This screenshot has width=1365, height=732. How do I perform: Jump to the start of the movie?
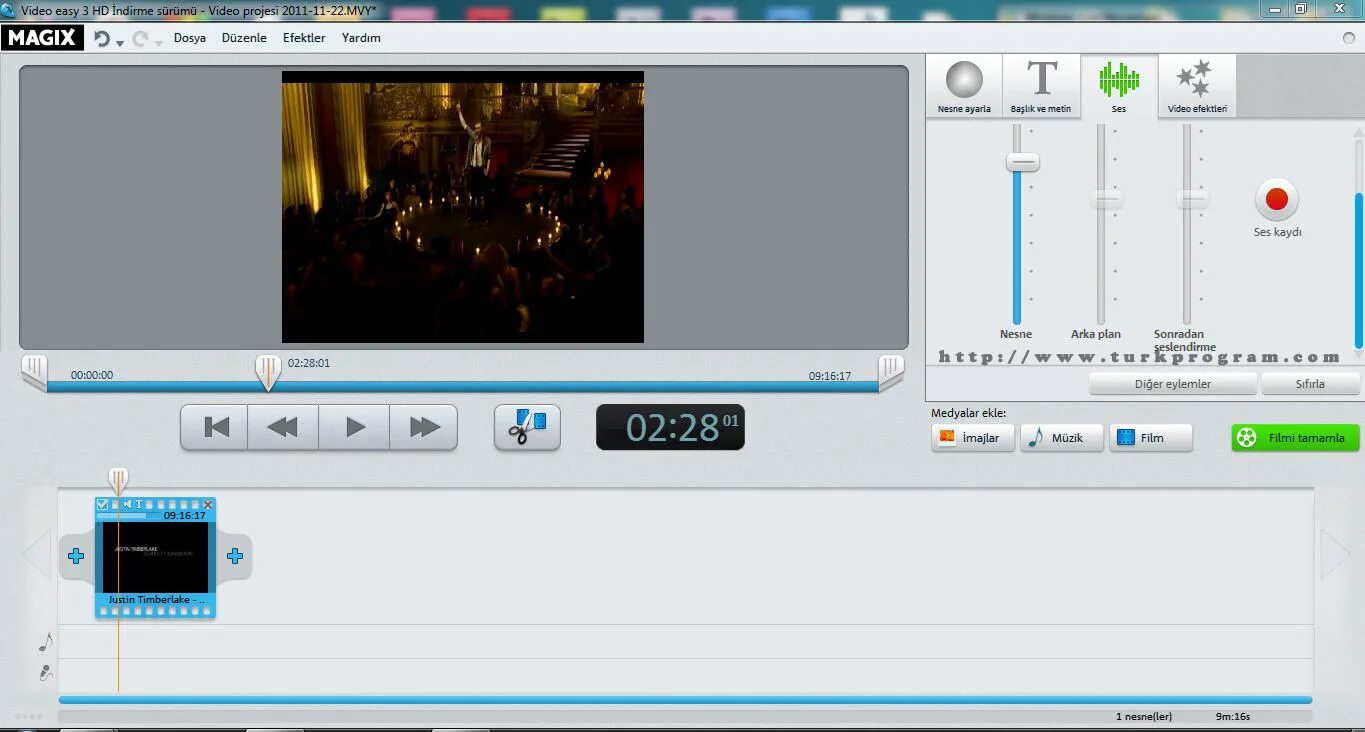click(x=215, y=427)
